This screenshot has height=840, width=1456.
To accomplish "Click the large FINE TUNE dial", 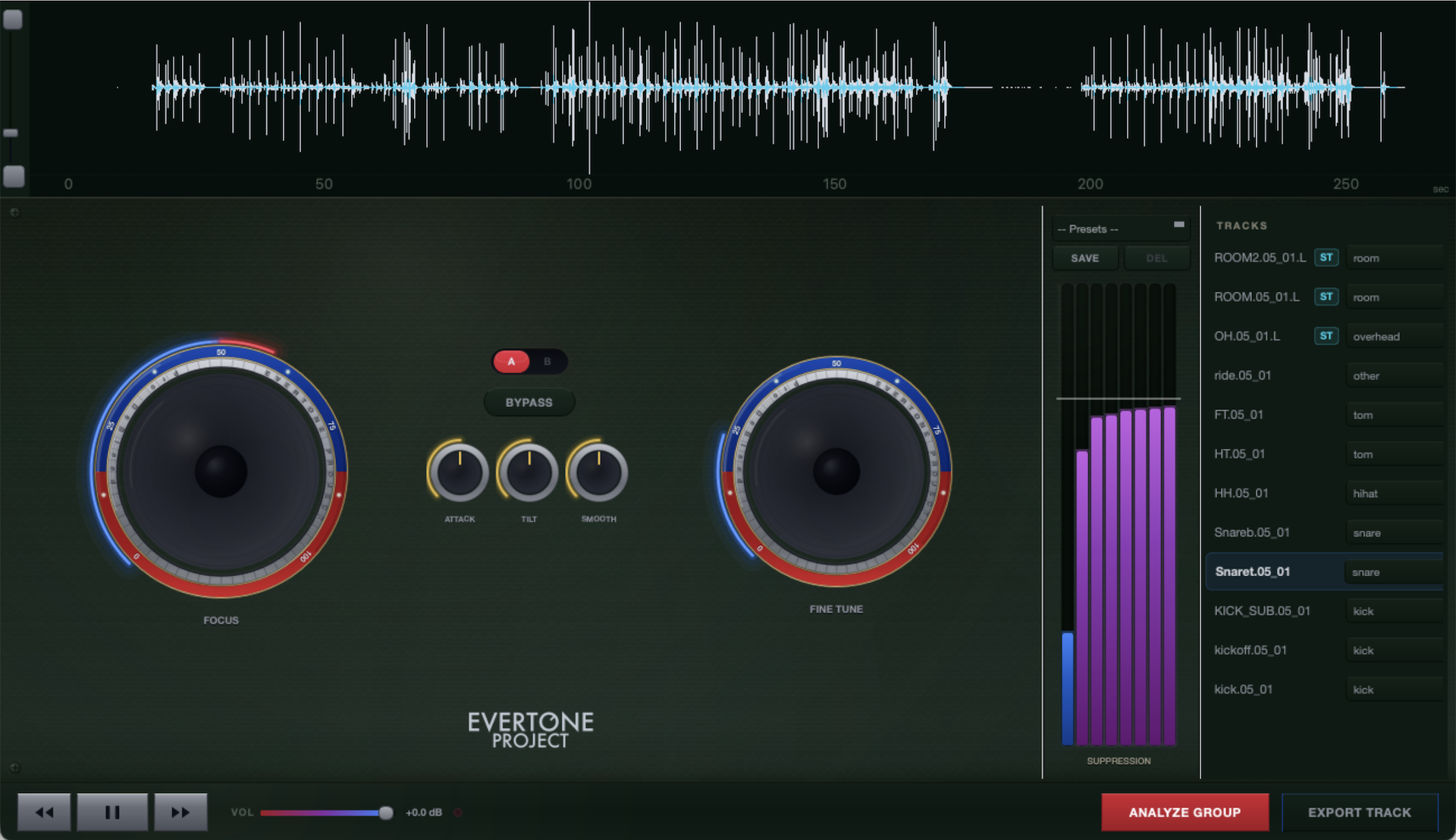I will pyautogui.click(x=836, y=471).
